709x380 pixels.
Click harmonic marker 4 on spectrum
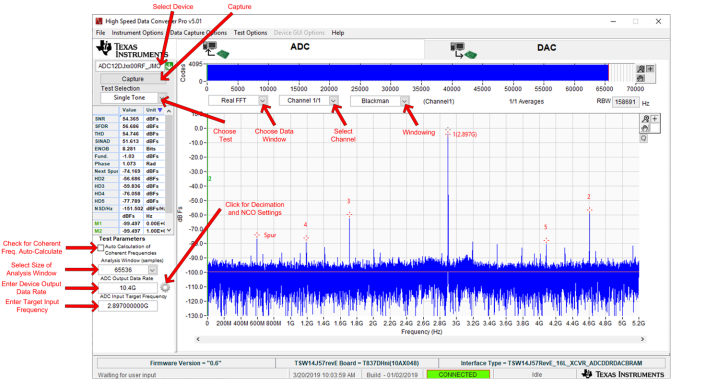[x=306, y=238]
